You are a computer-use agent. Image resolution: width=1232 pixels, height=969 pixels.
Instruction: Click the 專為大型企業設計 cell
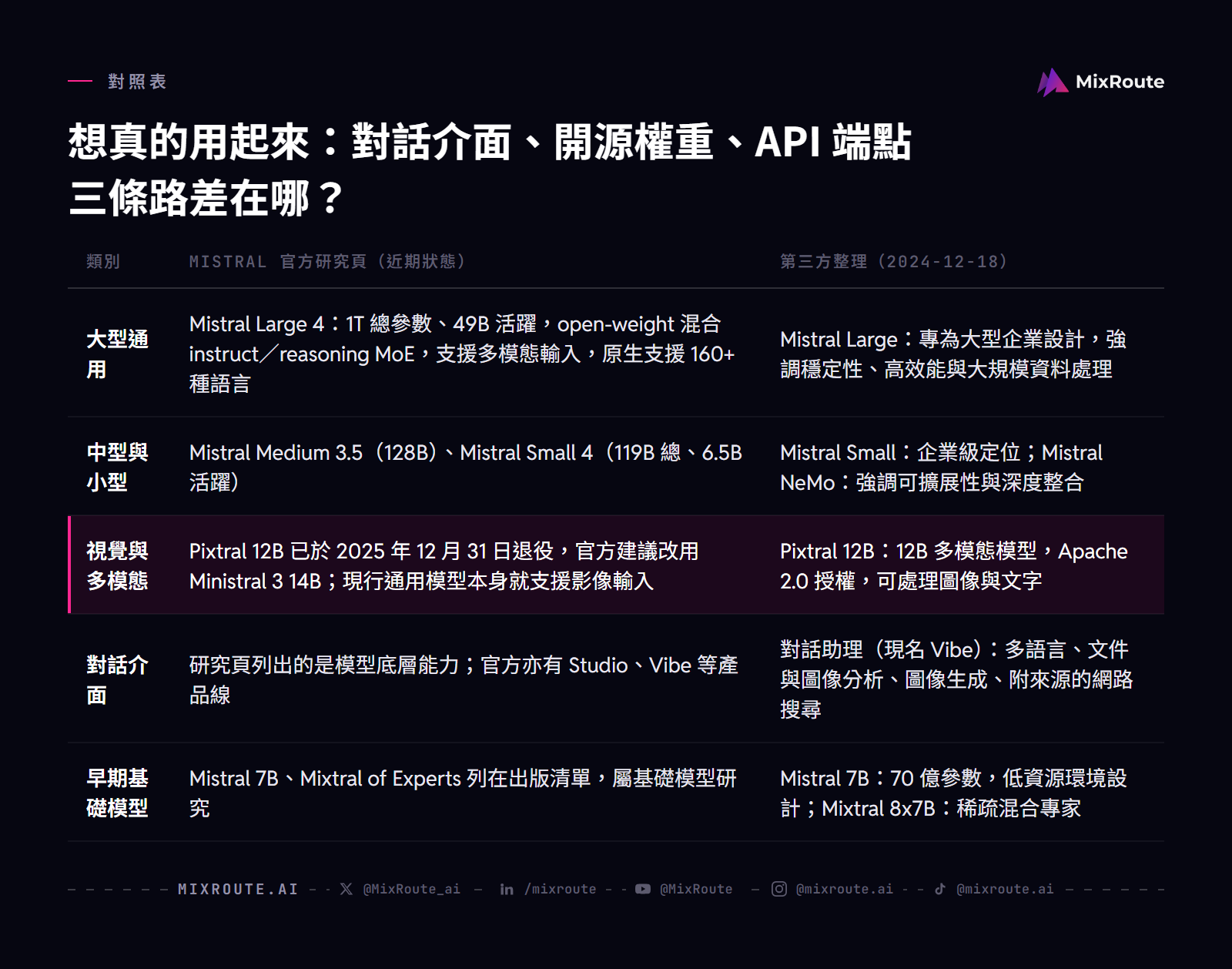tap(953, 354)
